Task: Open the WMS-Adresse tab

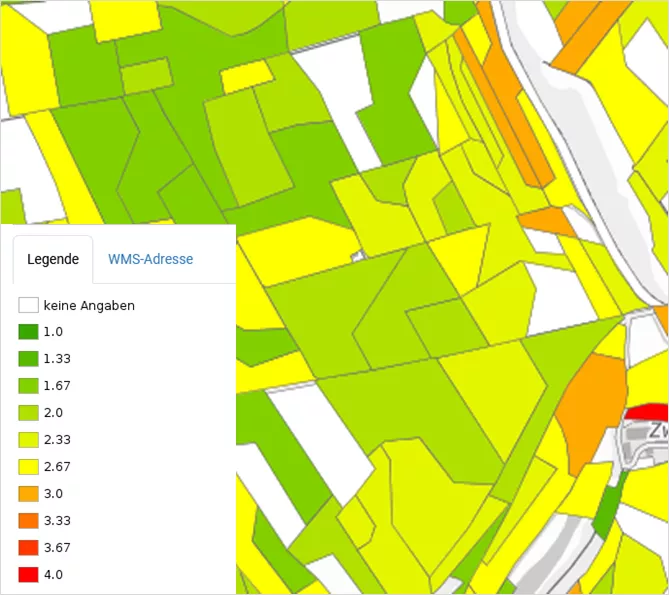Action: pyautogui.click(x=150, y=259)
